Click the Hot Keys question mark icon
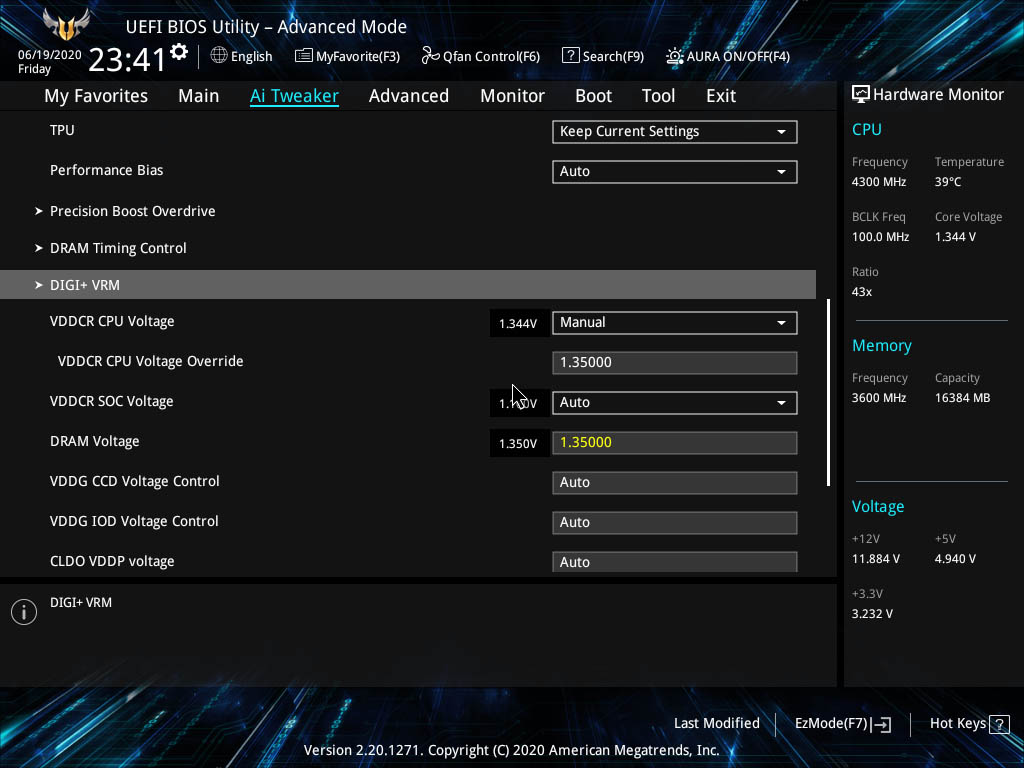Screen dimensions: 1024x768 pos(999,724)
